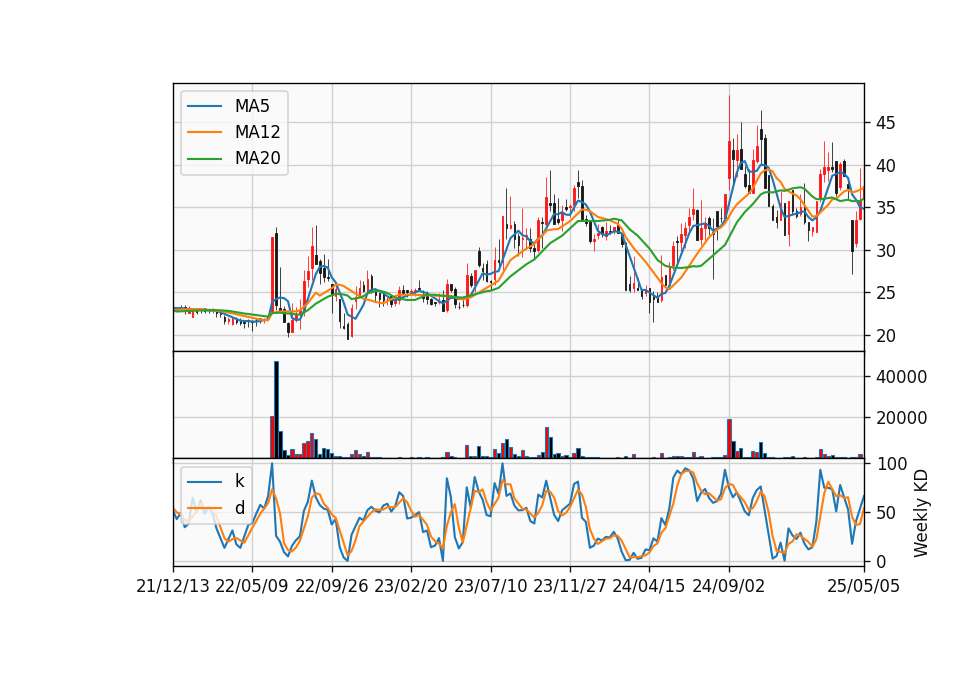This screenshot has width=960, height=690.
Task: Click the price axis value 40
Action: [885, 166]
